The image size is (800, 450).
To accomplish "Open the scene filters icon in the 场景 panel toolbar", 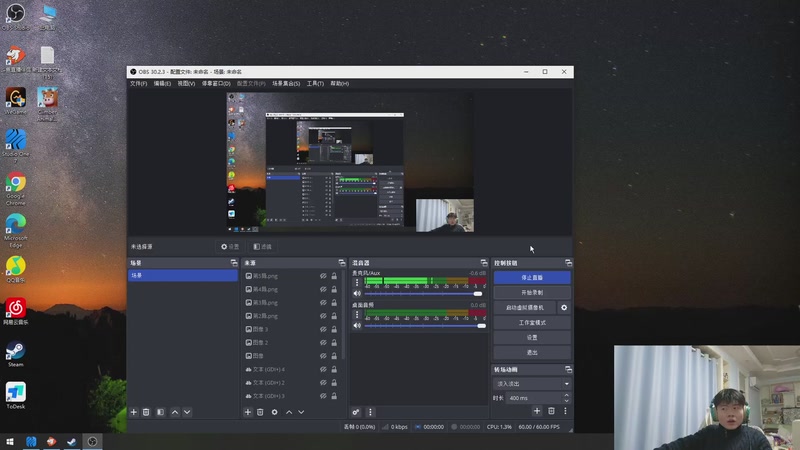I will [160, 412].
